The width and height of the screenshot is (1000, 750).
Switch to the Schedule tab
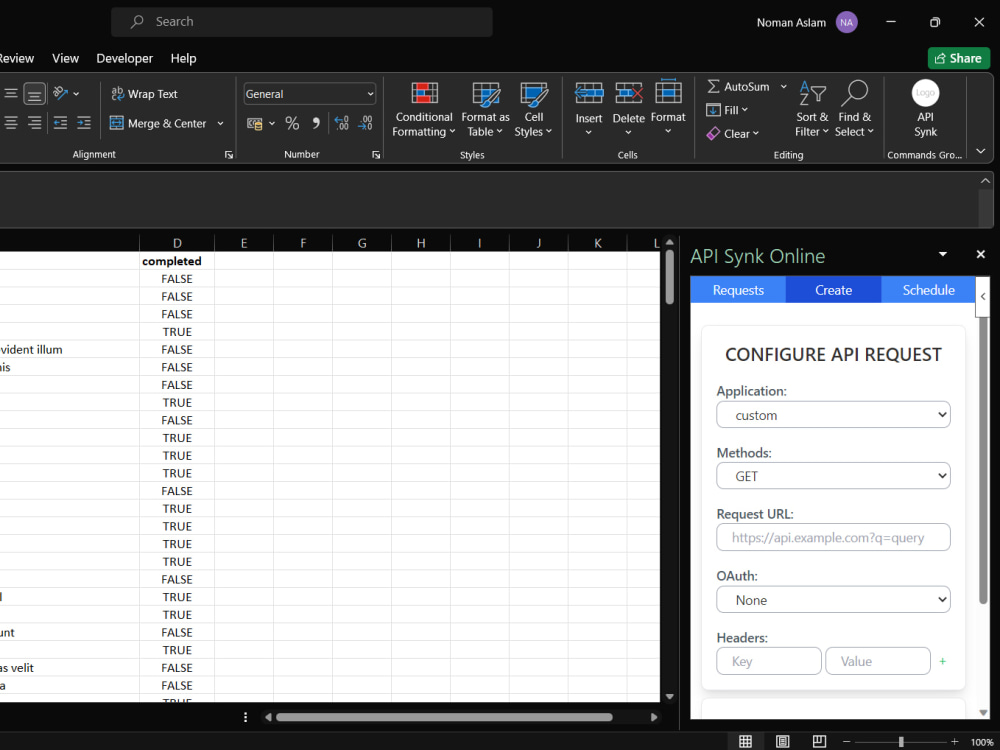(928, 290)
